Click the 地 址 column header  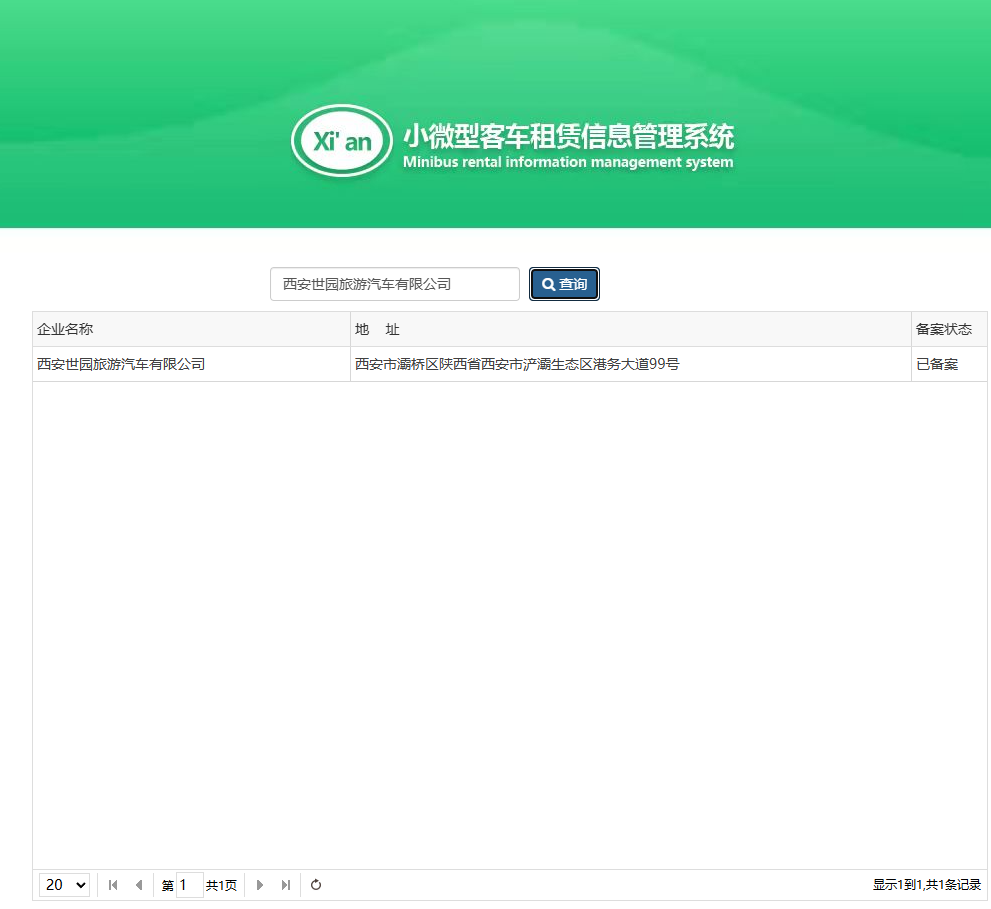tap(631, 329)
